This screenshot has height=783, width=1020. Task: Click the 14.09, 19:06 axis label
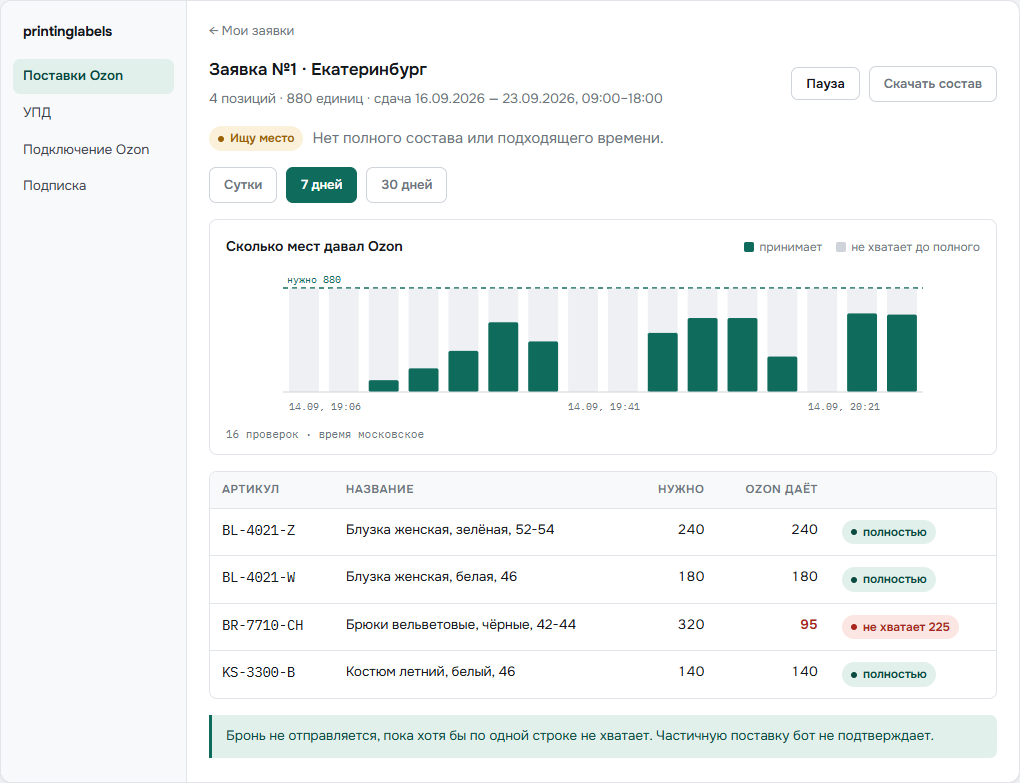325,406
